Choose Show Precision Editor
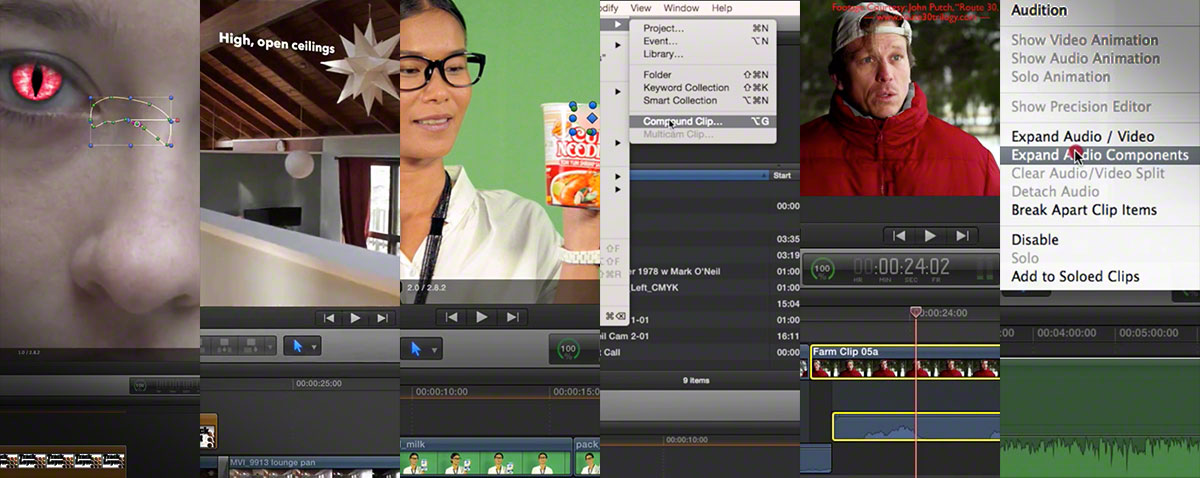Viewport: 1200px width, 478px height. pyautogui.click(x=1100, y=107)
